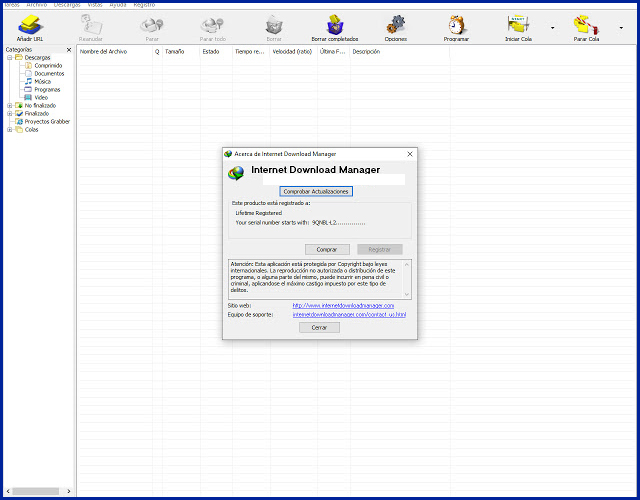Screen dimensions: 640x500
Task: Expand the Colas tree node
Action: click(x=9, y=130)
